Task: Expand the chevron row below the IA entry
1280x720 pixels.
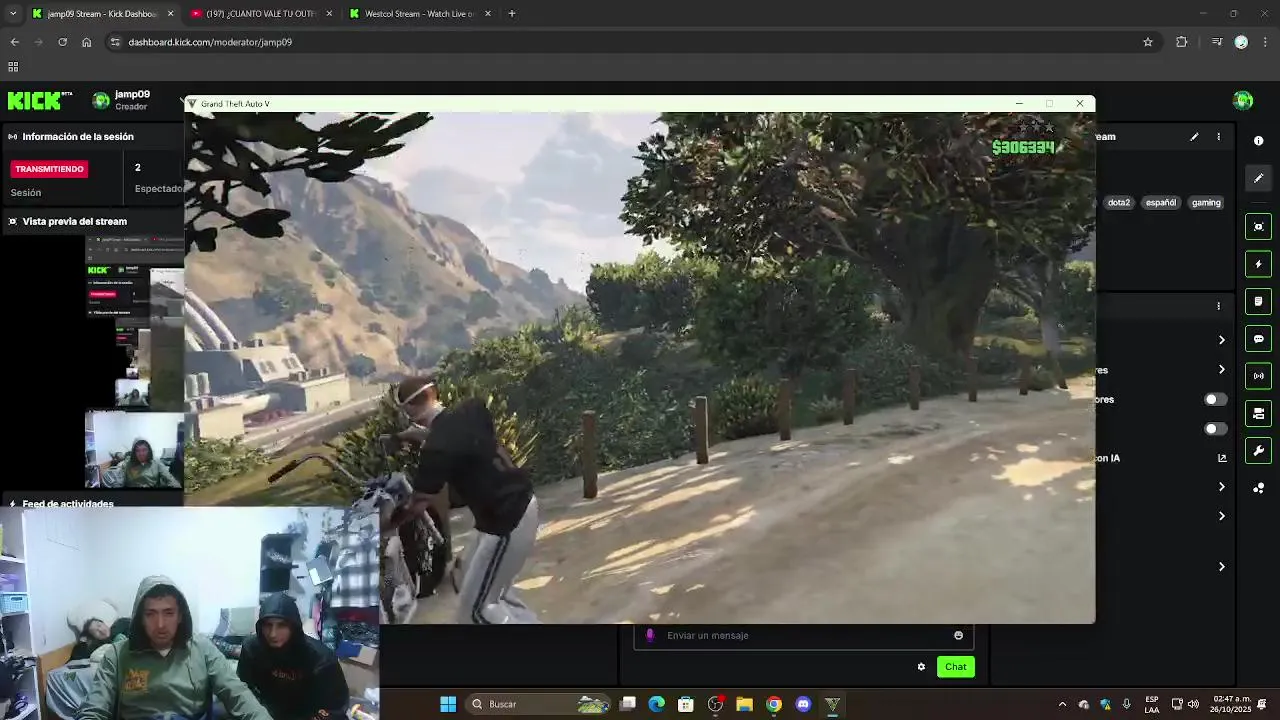Action: pos(1221,487)
